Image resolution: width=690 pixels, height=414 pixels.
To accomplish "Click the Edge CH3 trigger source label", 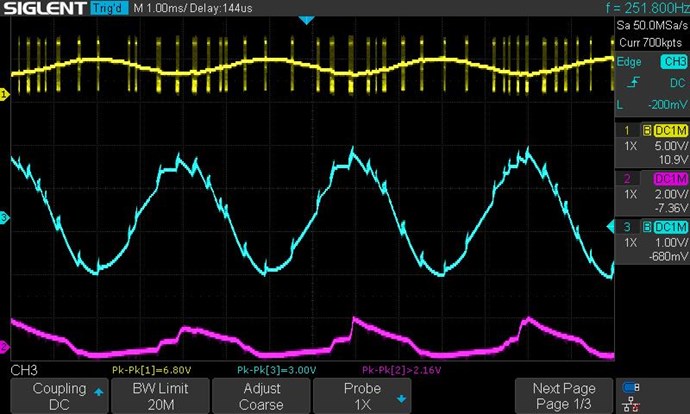I will [x=652, y=61].
